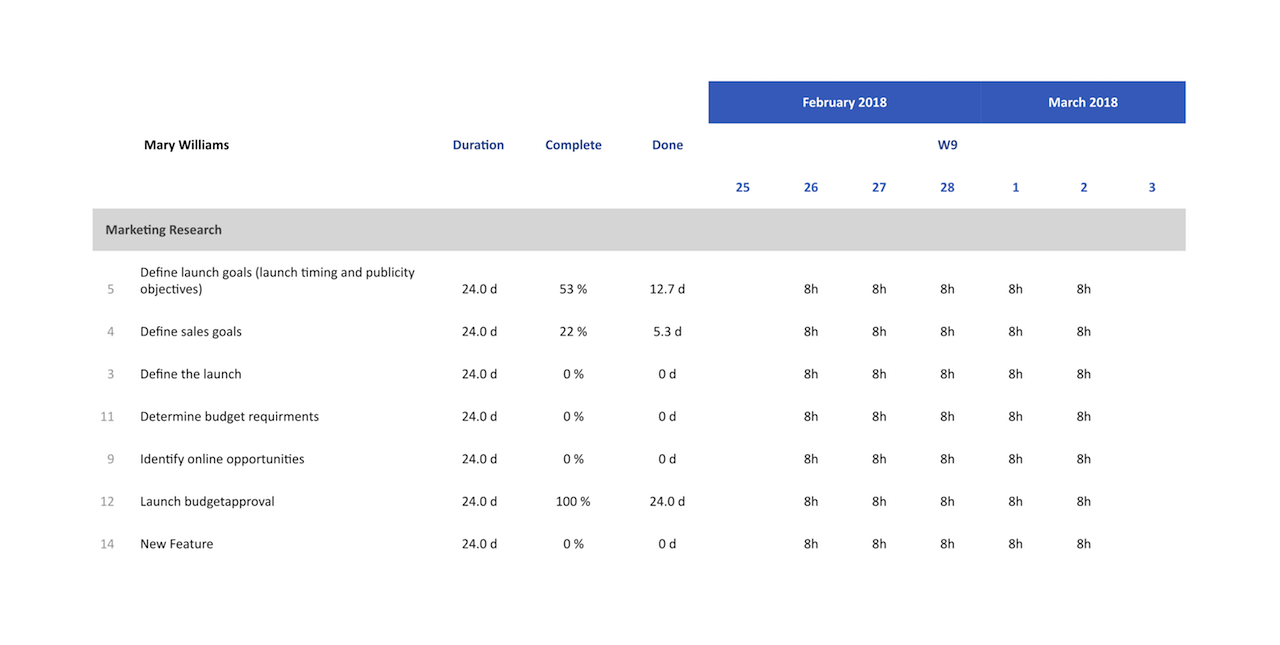Open the Define sales goals task
The image size is (1280, 645).
tap(191, 332)
